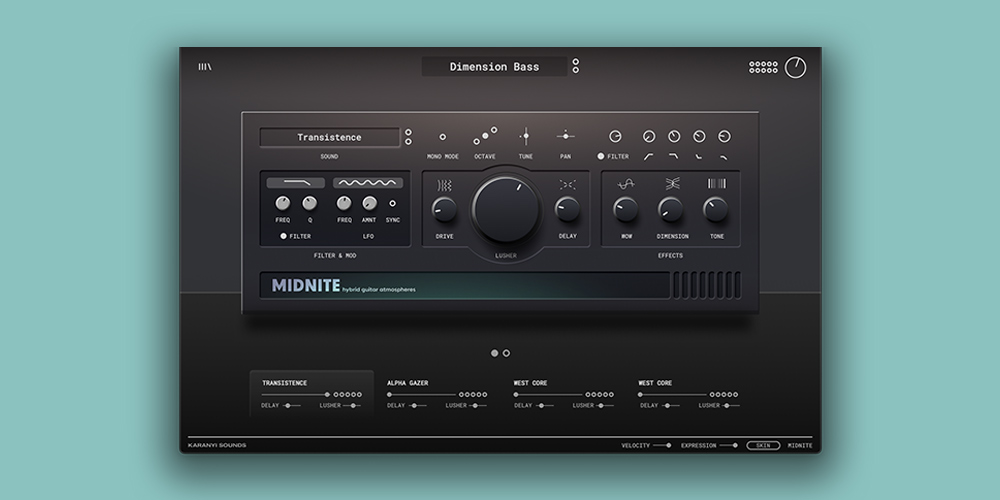Open the preset library icon at top-left

205,67
